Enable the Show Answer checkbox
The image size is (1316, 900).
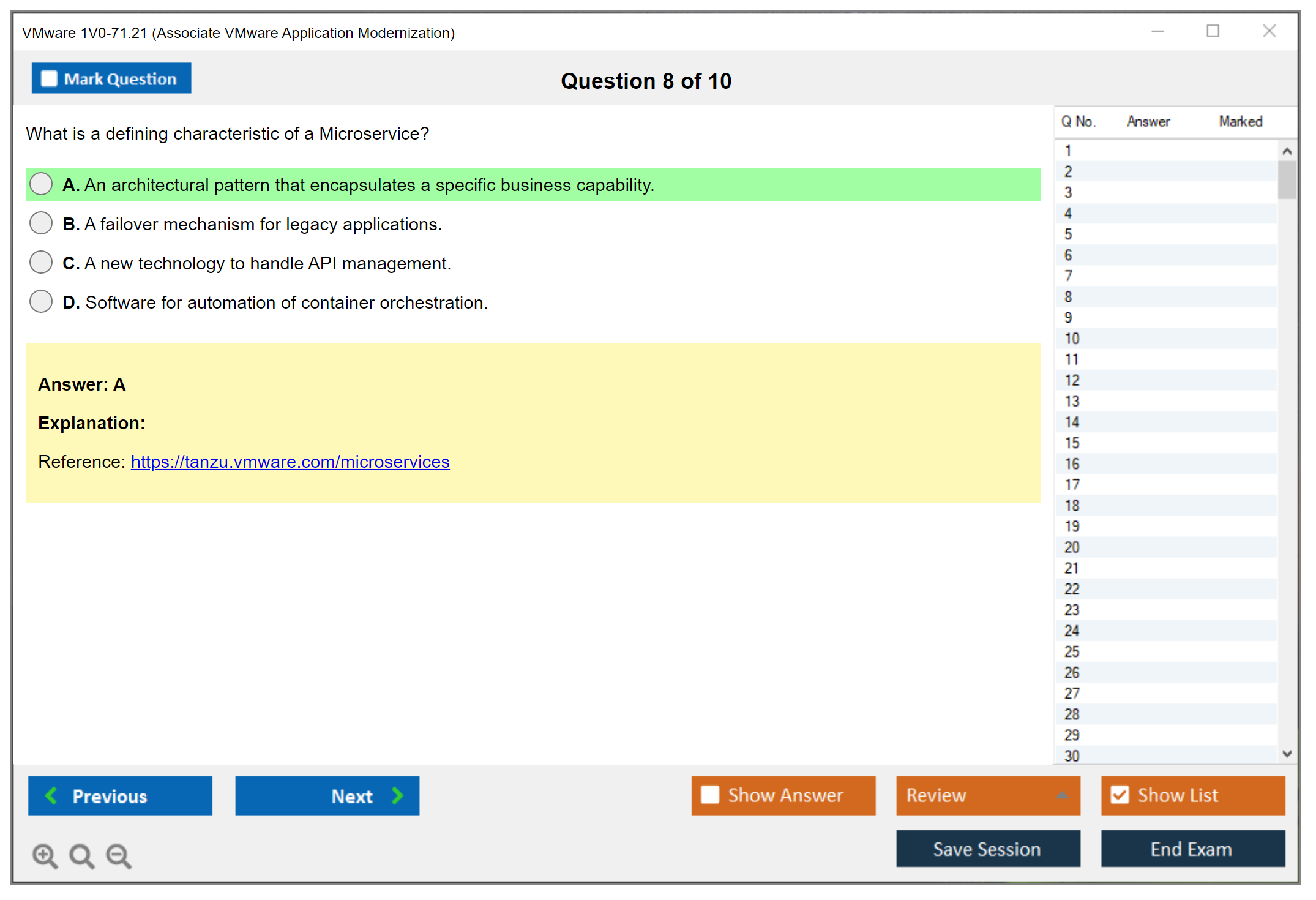[710, 795]
